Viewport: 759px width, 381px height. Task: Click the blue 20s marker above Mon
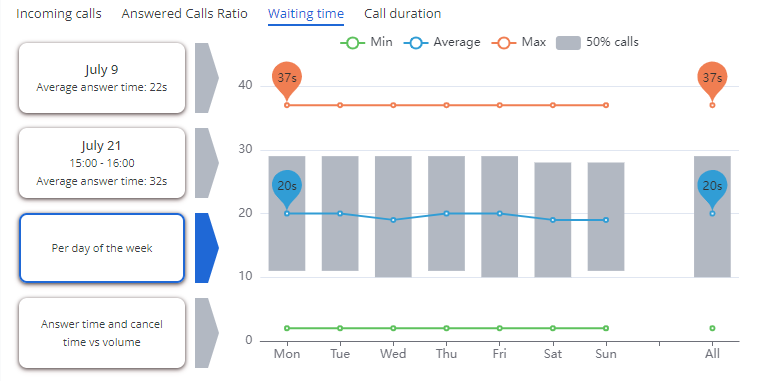coord(287,187)
